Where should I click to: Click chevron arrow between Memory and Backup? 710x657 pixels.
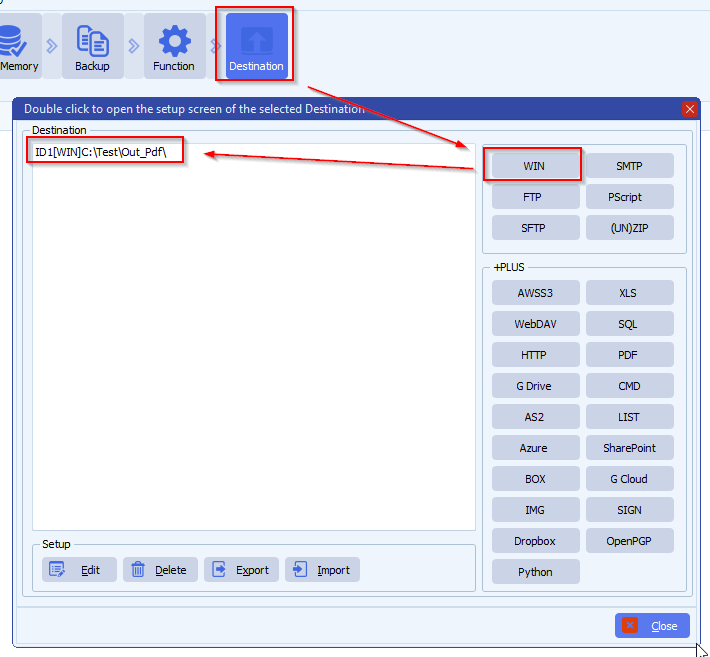point(52,46)
